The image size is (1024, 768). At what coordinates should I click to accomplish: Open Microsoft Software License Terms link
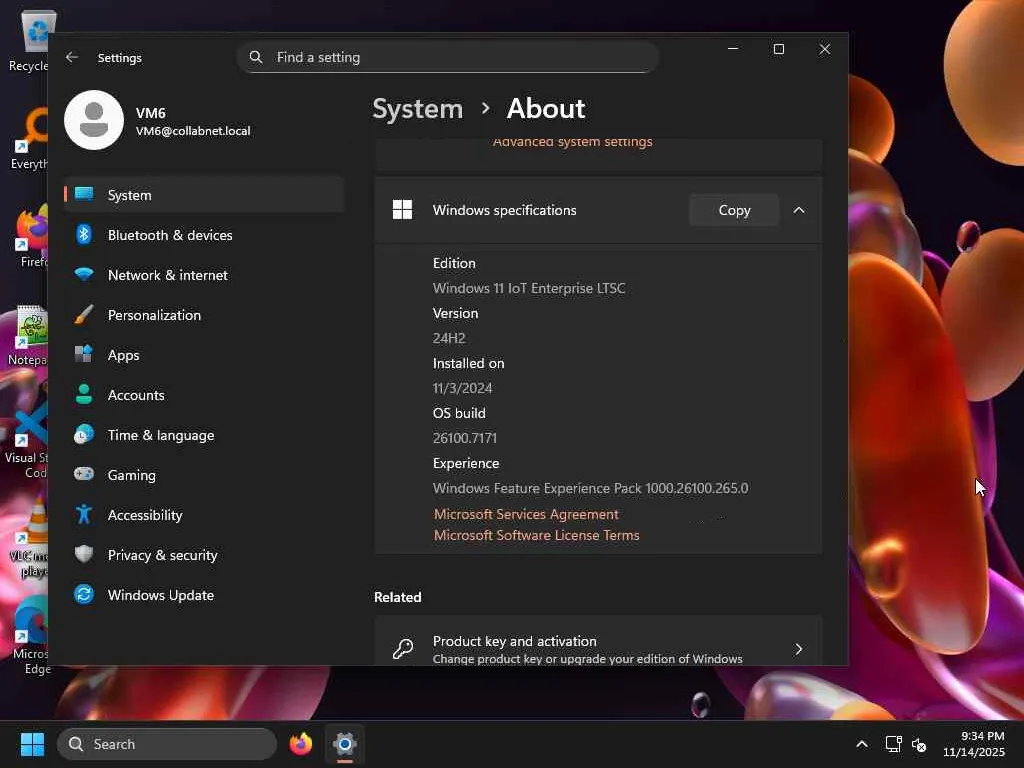pyautogui.click(x=536, y=536)
